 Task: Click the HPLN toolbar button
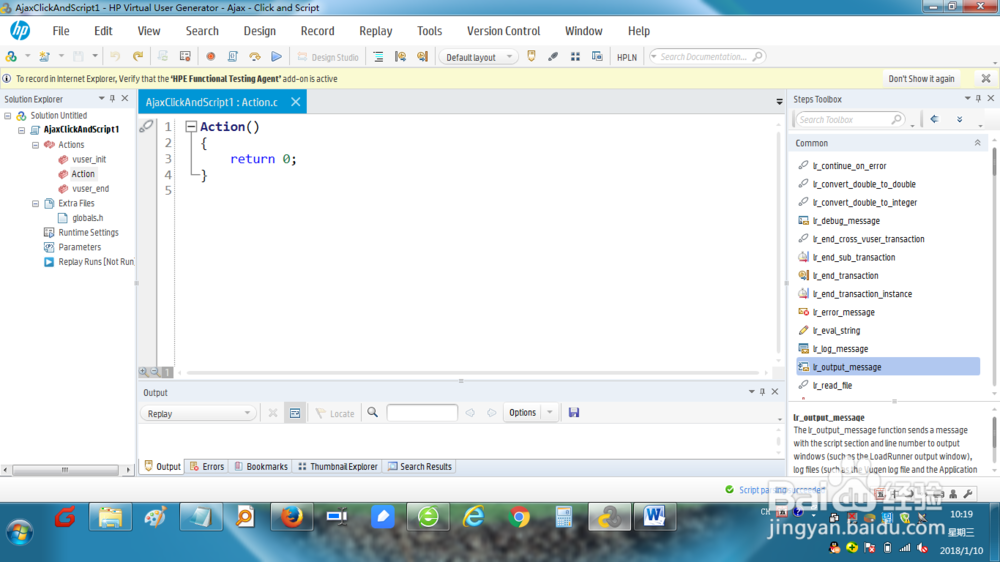(x=626, y=57)
